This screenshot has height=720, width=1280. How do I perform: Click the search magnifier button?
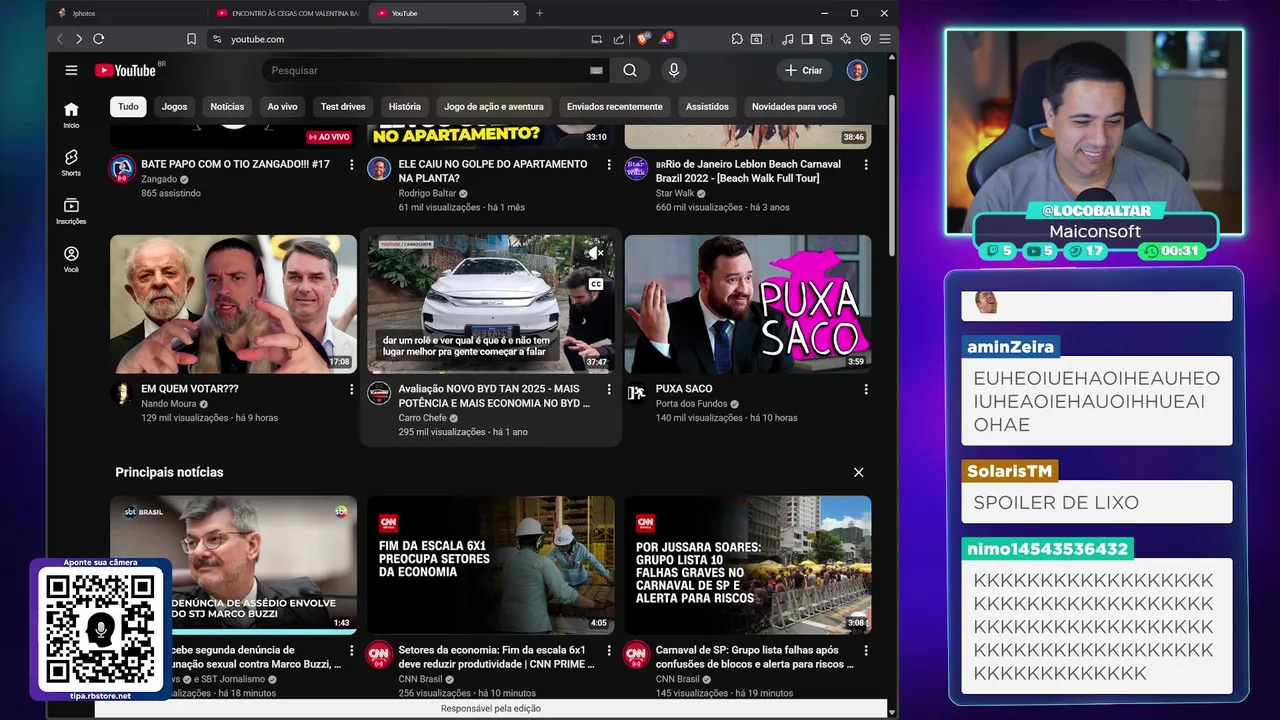click(630, 70)
